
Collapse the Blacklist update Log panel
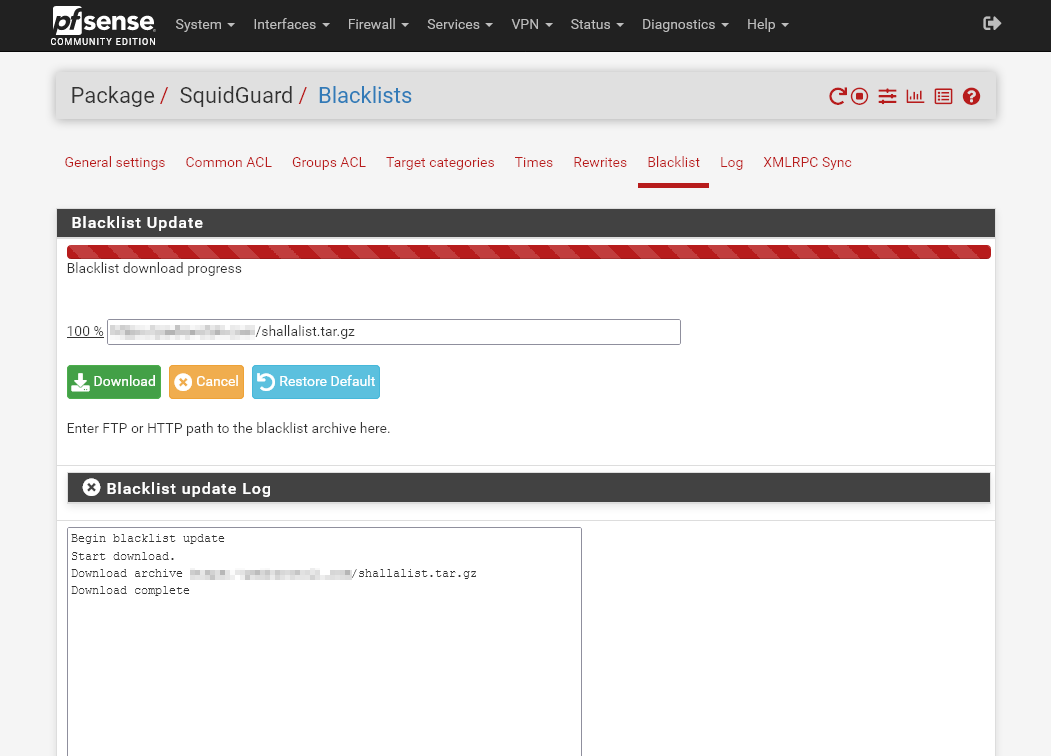(x=91, y=487)
